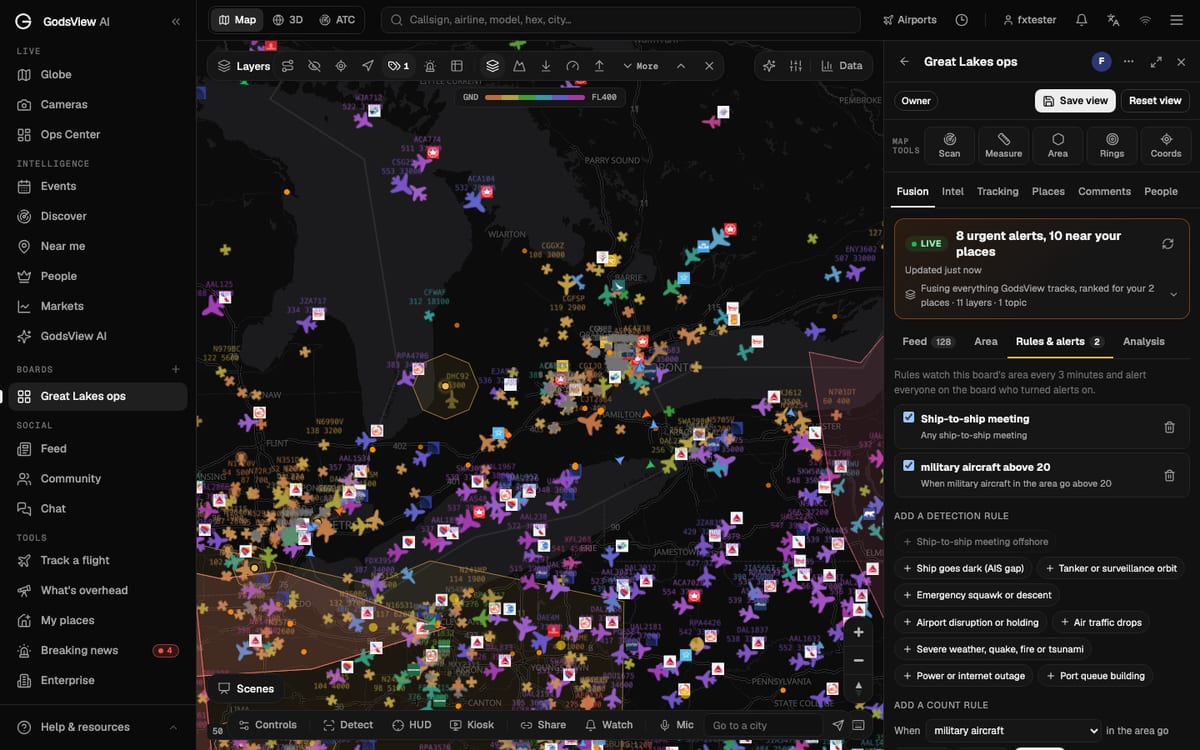Open Ops Center in the sidebar

coord(98,134)
